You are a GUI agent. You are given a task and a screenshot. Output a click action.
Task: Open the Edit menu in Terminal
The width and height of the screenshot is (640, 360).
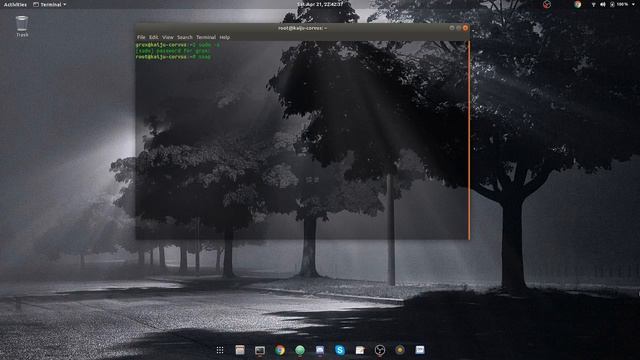tap(153, 37)
